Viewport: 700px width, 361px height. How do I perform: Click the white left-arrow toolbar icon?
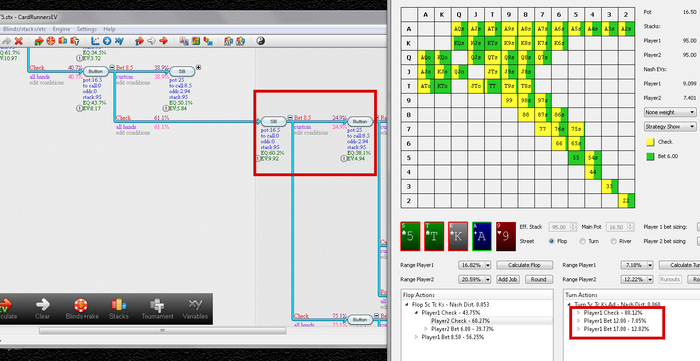pyautogui.click(x=151, y=41)
